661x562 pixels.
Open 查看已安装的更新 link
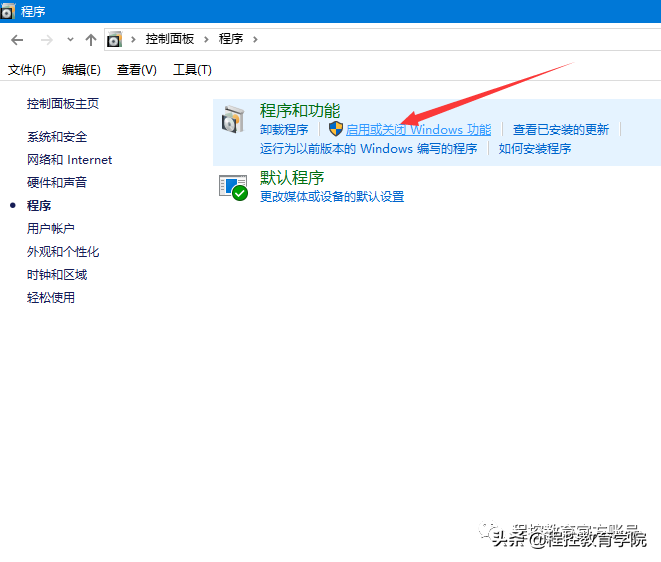pos(561,130)
